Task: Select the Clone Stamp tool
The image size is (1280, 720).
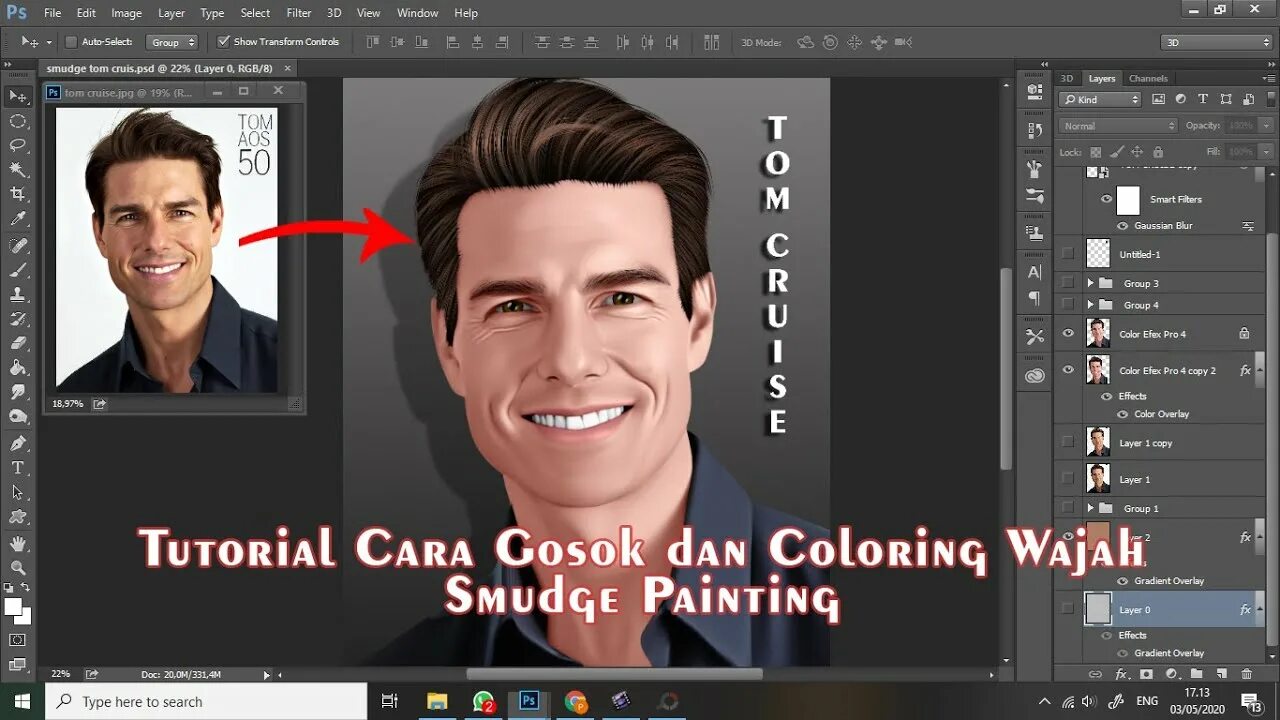Action: [18, 295]
